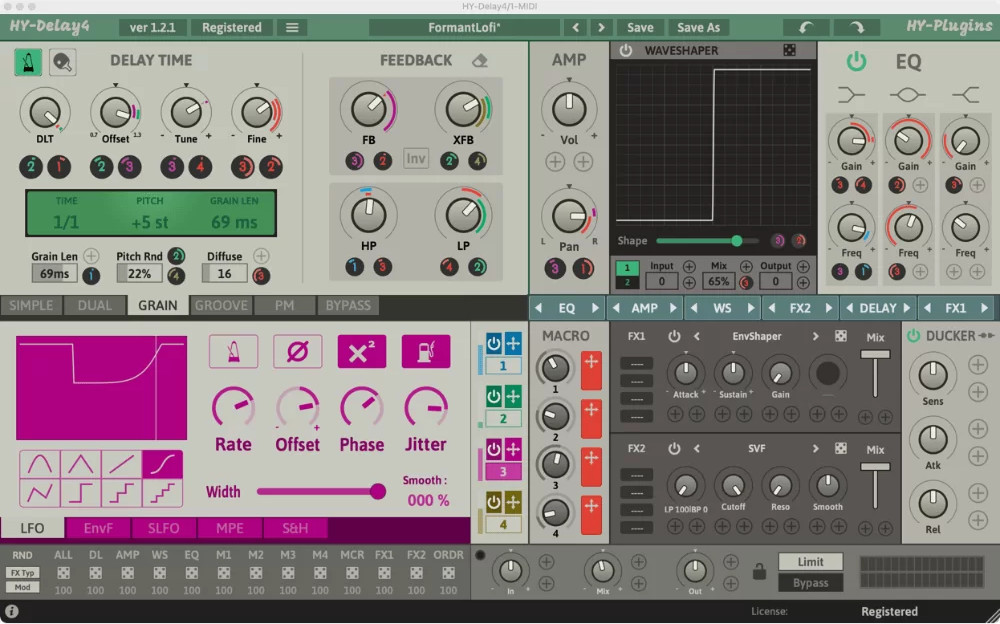
Task: Click the Shape slider in the Waveshaper
Action: (737, 241)
